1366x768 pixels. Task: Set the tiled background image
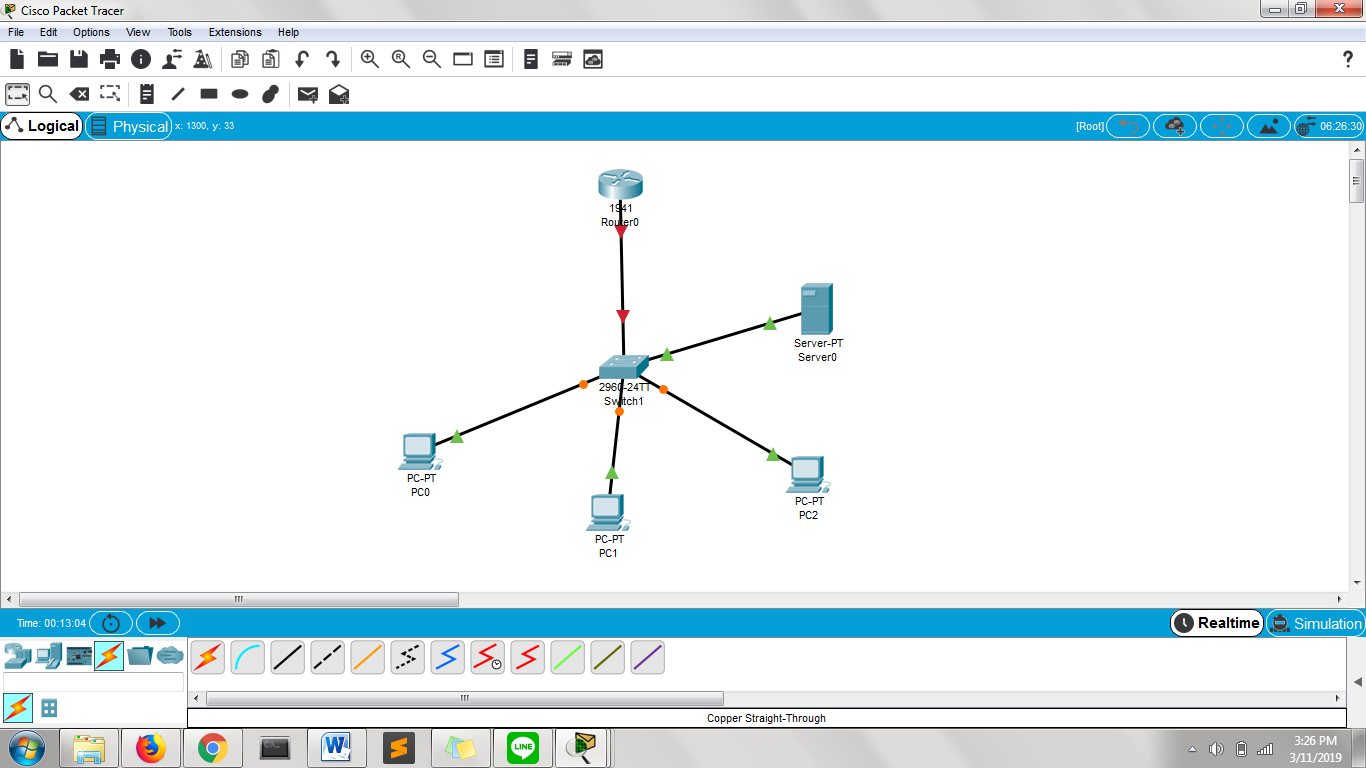click(1269, 126)
